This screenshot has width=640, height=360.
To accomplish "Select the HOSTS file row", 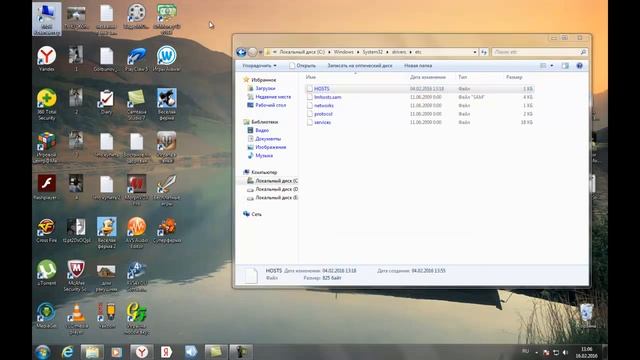I will (x=419, y=89).
